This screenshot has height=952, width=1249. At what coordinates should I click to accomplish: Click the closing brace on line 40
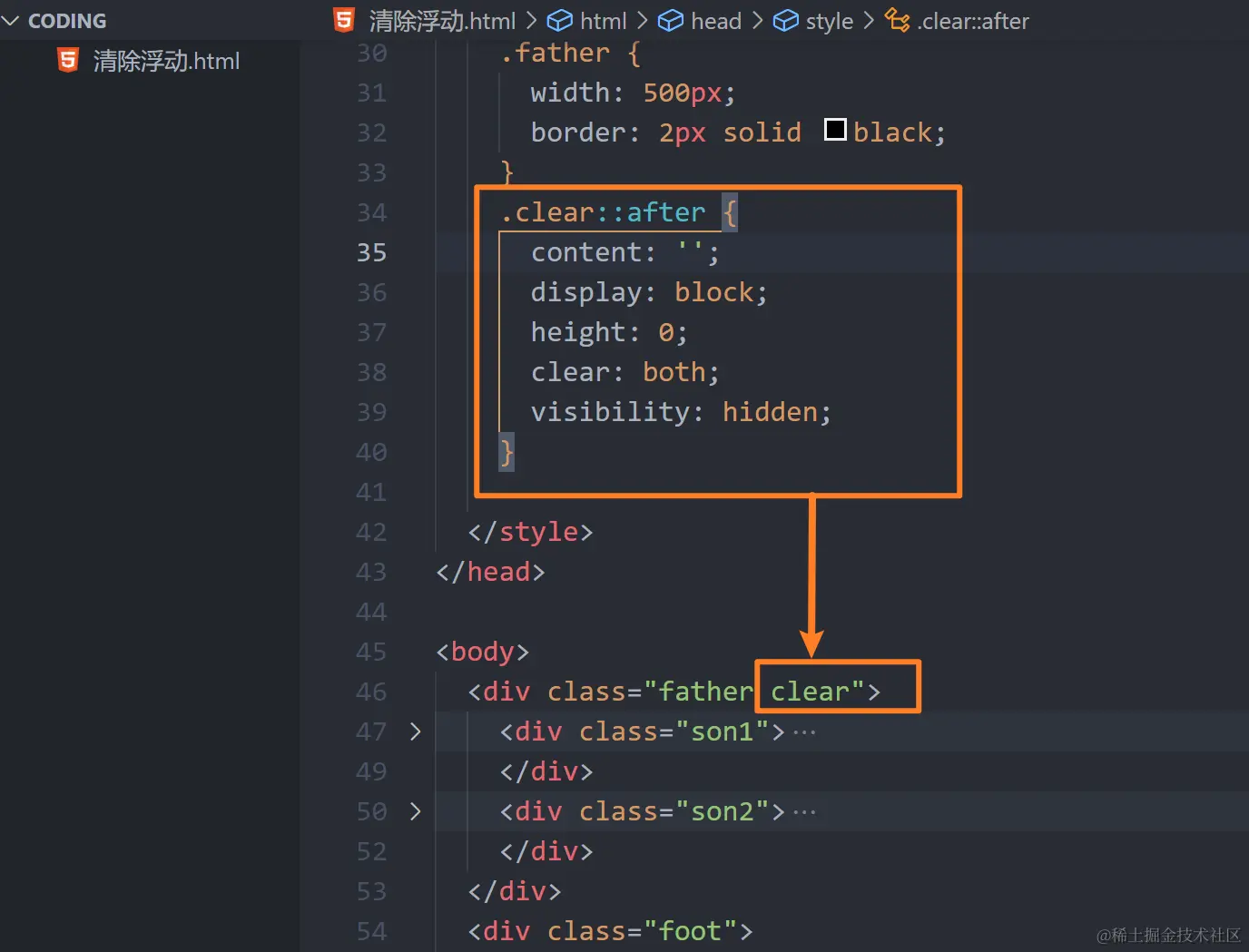506,452
